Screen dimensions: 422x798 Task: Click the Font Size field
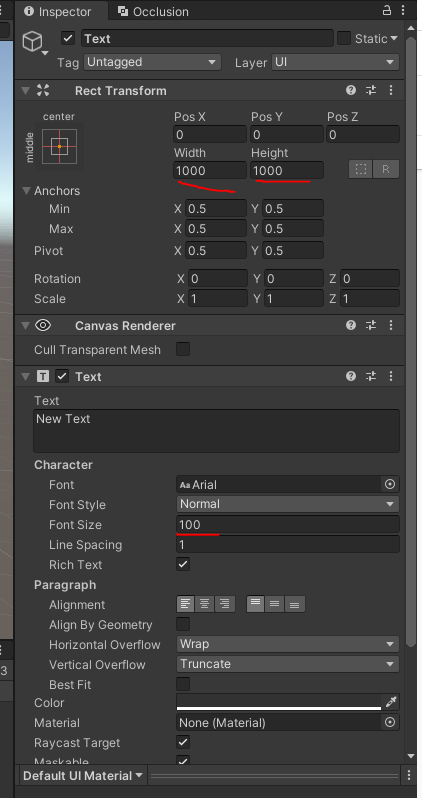[288, 524]
